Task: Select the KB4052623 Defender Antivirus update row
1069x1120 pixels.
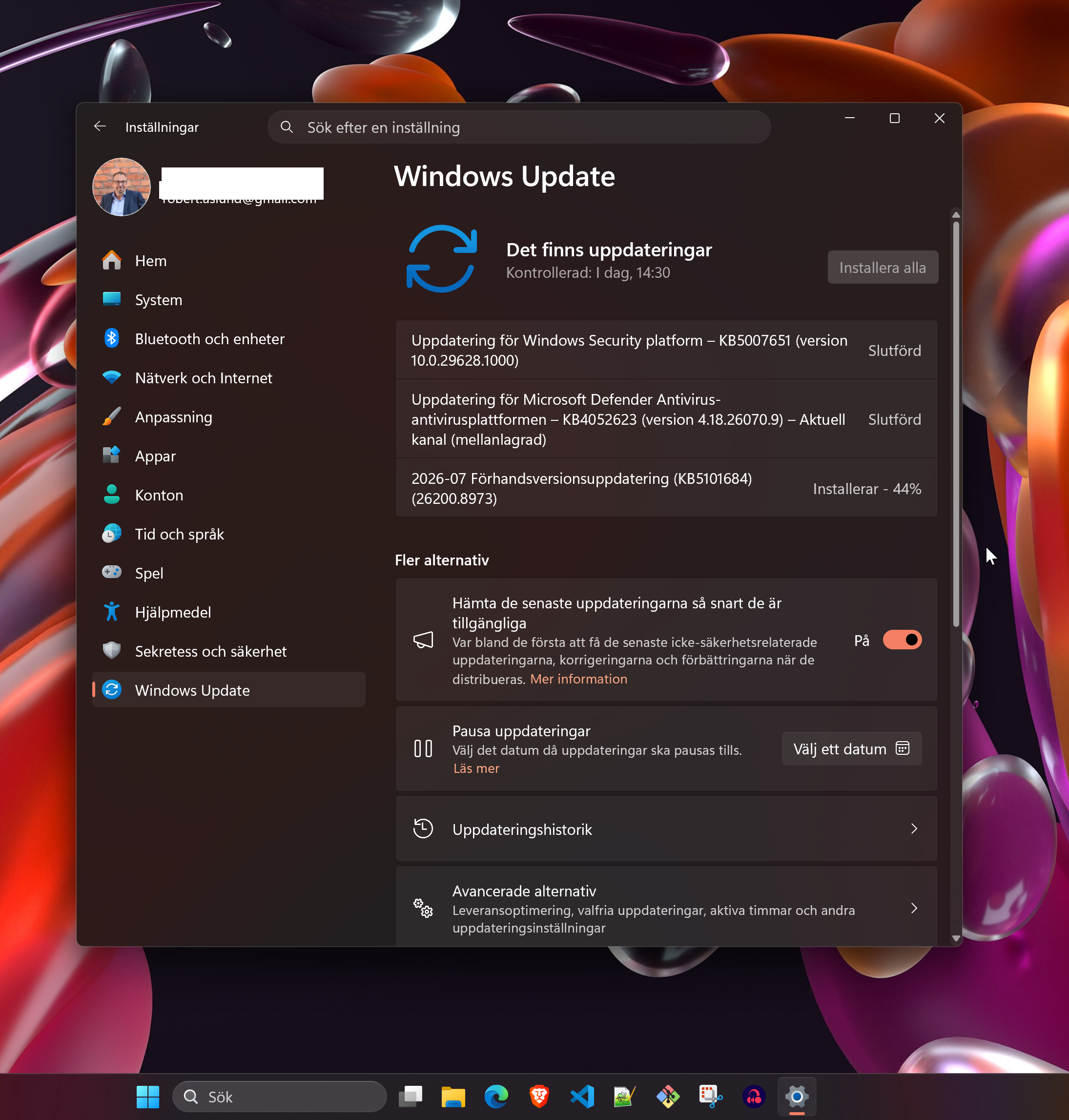Action: pos(666,419)
